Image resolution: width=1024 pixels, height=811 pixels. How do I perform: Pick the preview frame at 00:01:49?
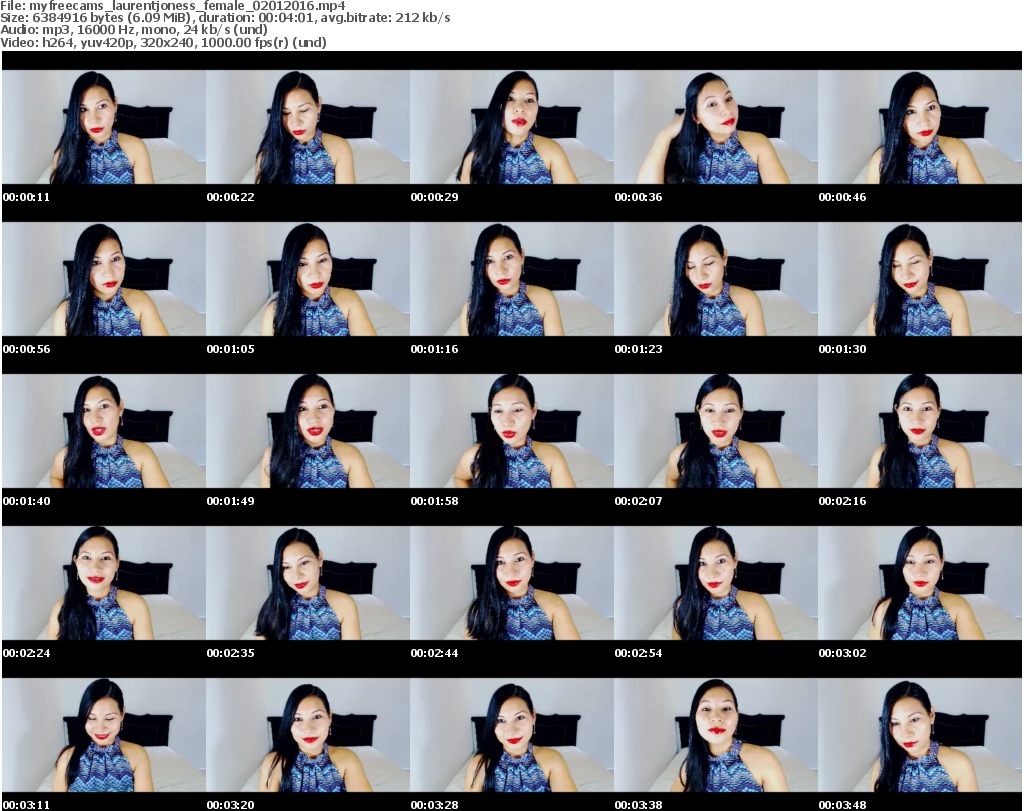coord(308,431)
